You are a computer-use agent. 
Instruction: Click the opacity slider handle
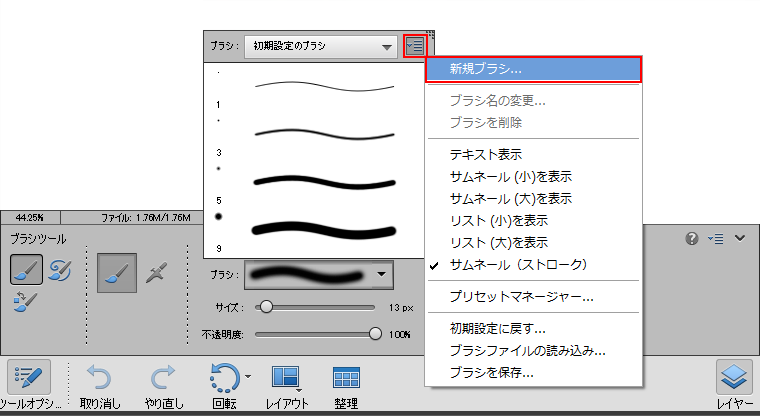coord(375,334)
